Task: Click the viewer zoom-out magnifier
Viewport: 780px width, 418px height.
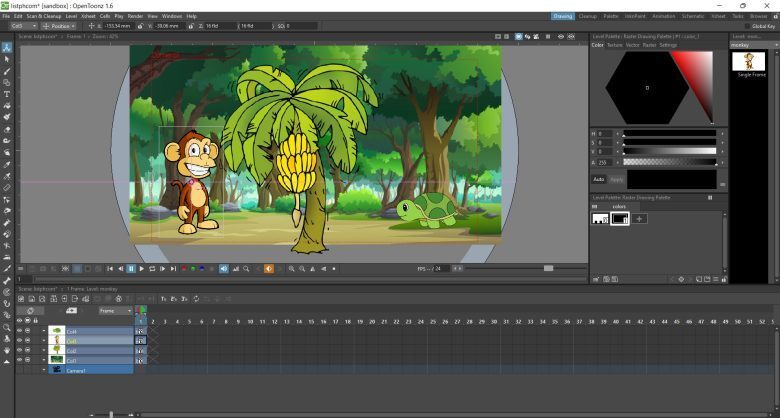Action: pyautogui.click(x=302, y=269)
